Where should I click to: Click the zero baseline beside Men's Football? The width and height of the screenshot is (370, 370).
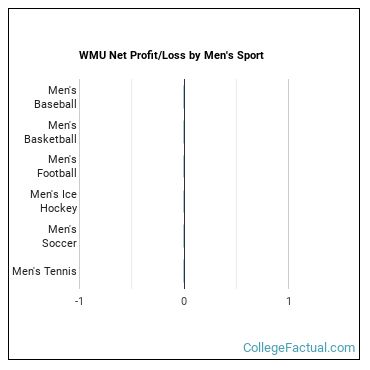(184, 166)
